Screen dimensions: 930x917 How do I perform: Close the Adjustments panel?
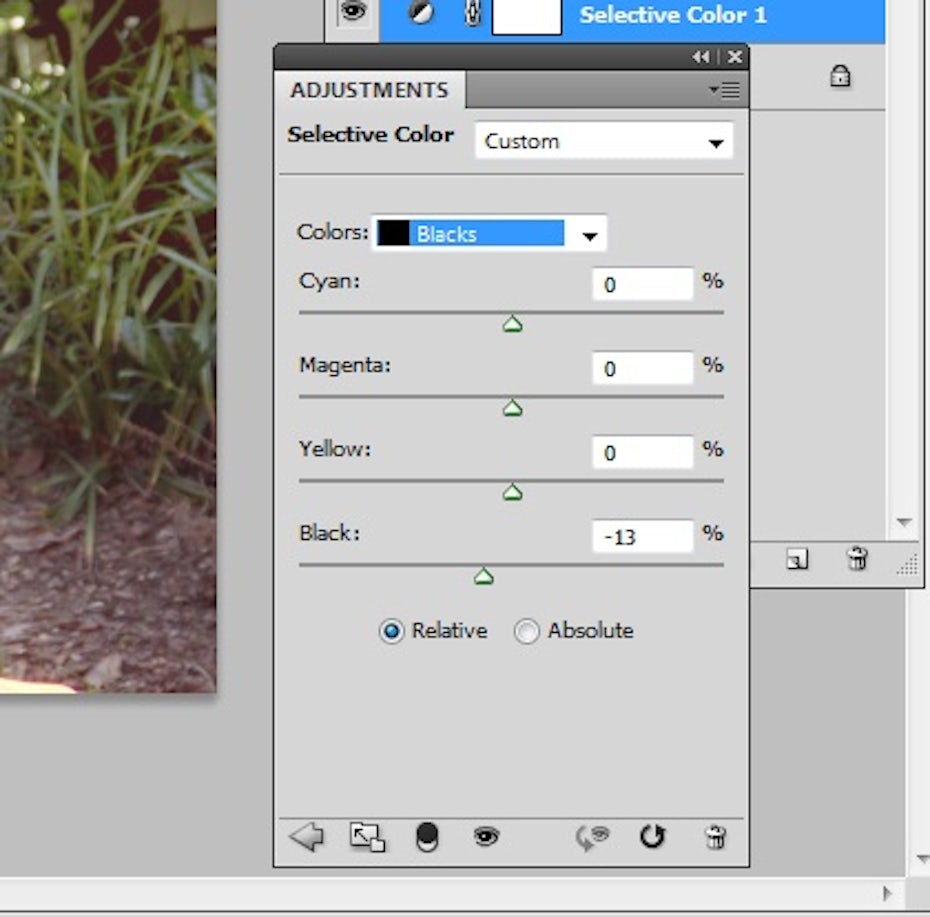(734, 57)
